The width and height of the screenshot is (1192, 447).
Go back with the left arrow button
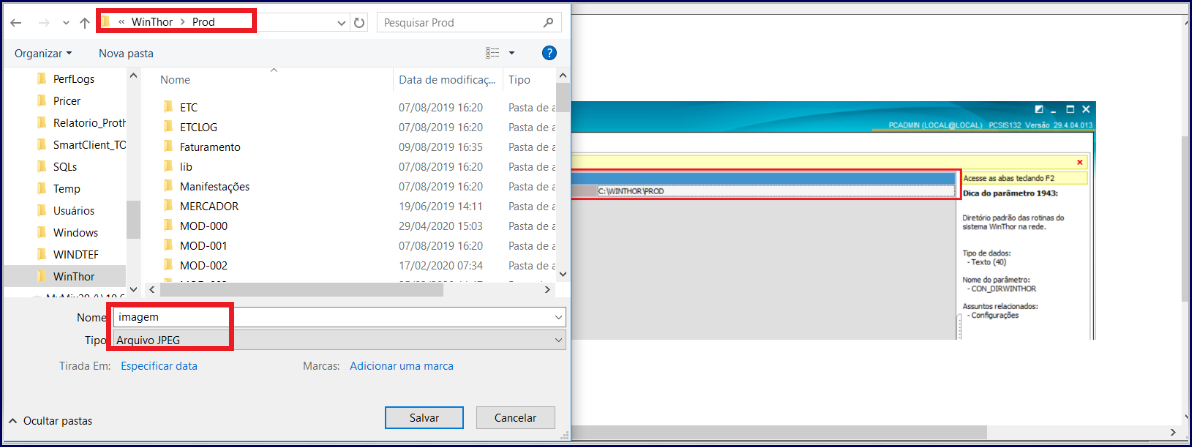pos(16,23)
